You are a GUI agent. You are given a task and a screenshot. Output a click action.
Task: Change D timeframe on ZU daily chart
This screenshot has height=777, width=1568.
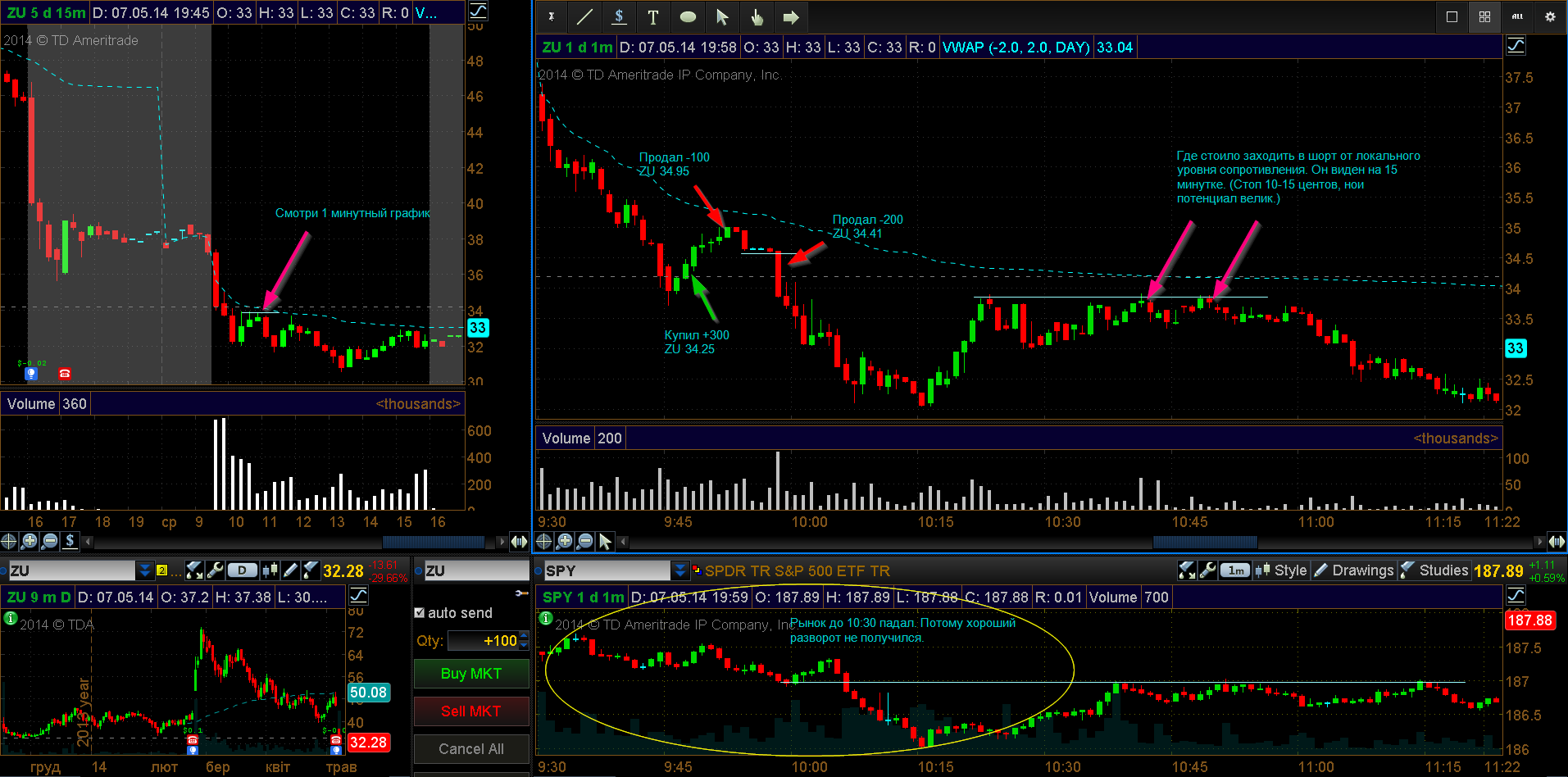point(242,570)
